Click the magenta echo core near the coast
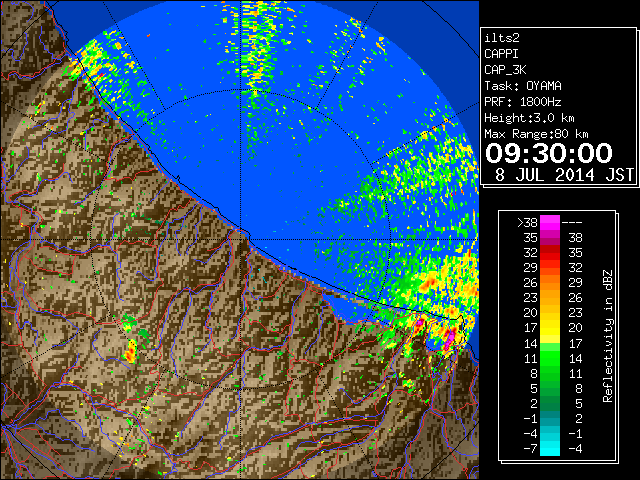 click(449, 339)
